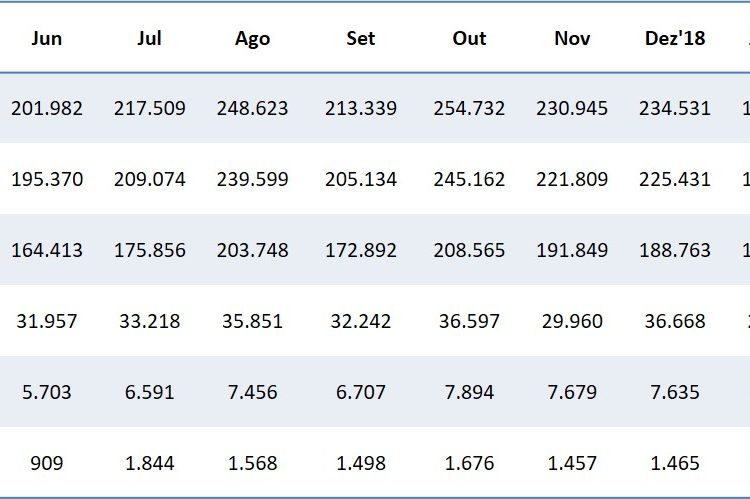
Task: Click the cell with value 36.597
Action: [x=469, y=321]
